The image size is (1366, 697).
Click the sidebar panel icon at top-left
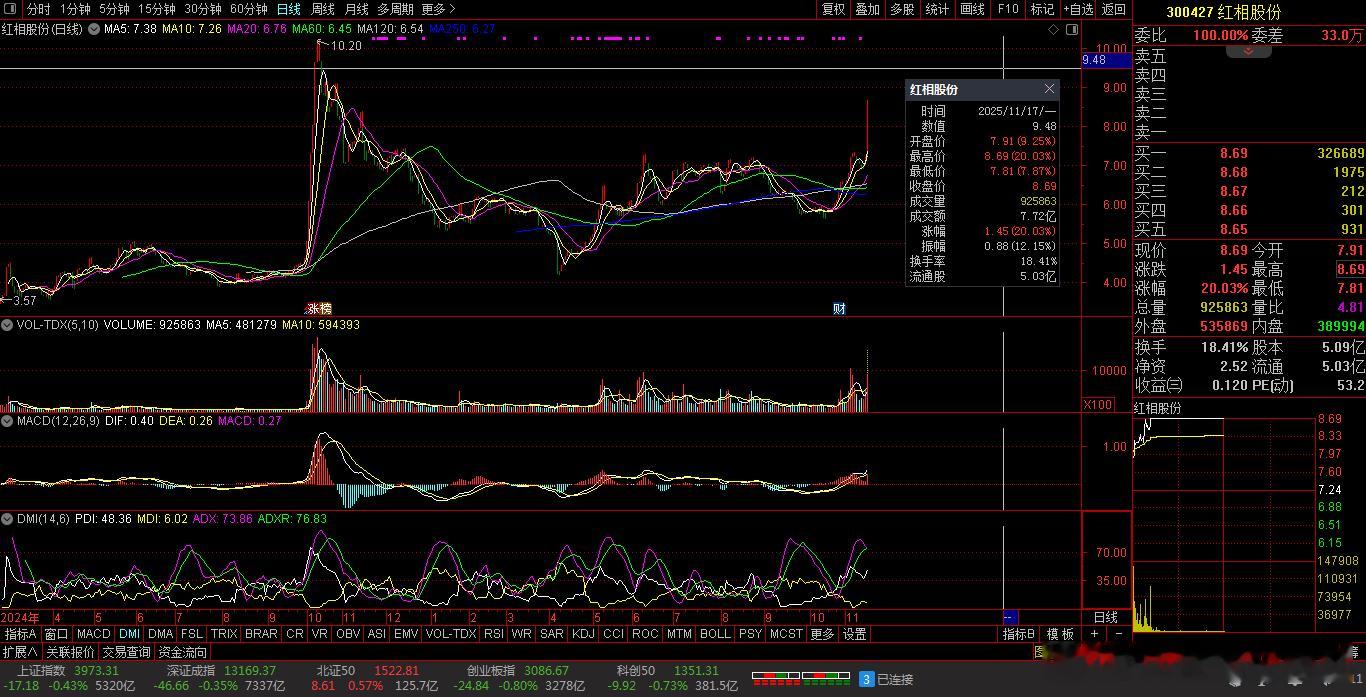11,9
